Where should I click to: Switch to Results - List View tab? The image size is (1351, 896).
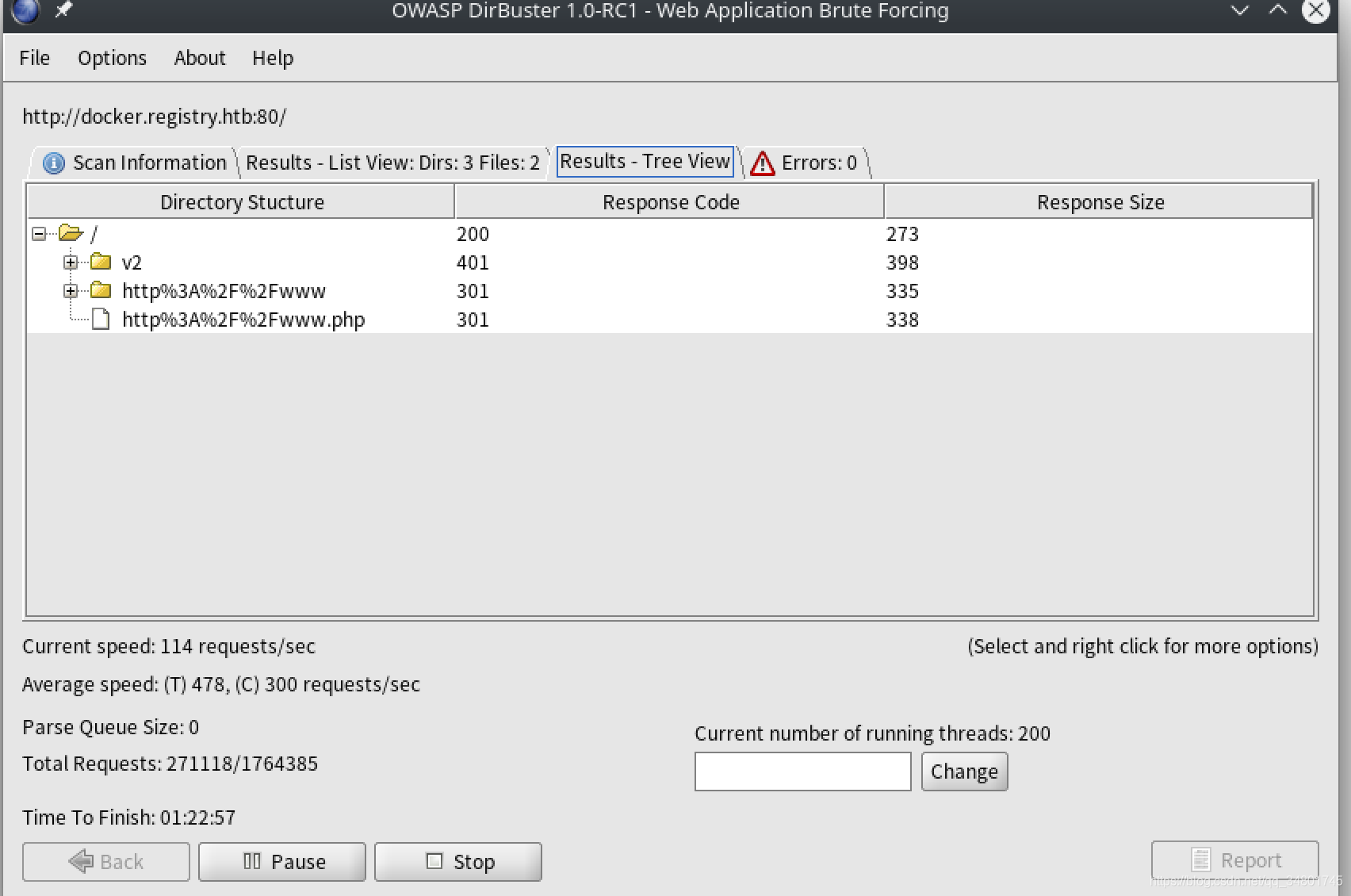tap(392, 163)
